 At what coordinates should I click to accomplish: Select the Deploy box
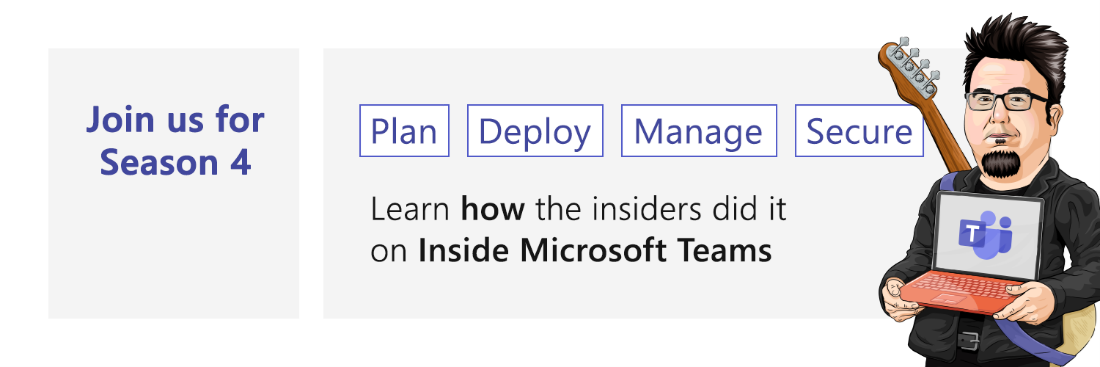[x=535, y=131]
